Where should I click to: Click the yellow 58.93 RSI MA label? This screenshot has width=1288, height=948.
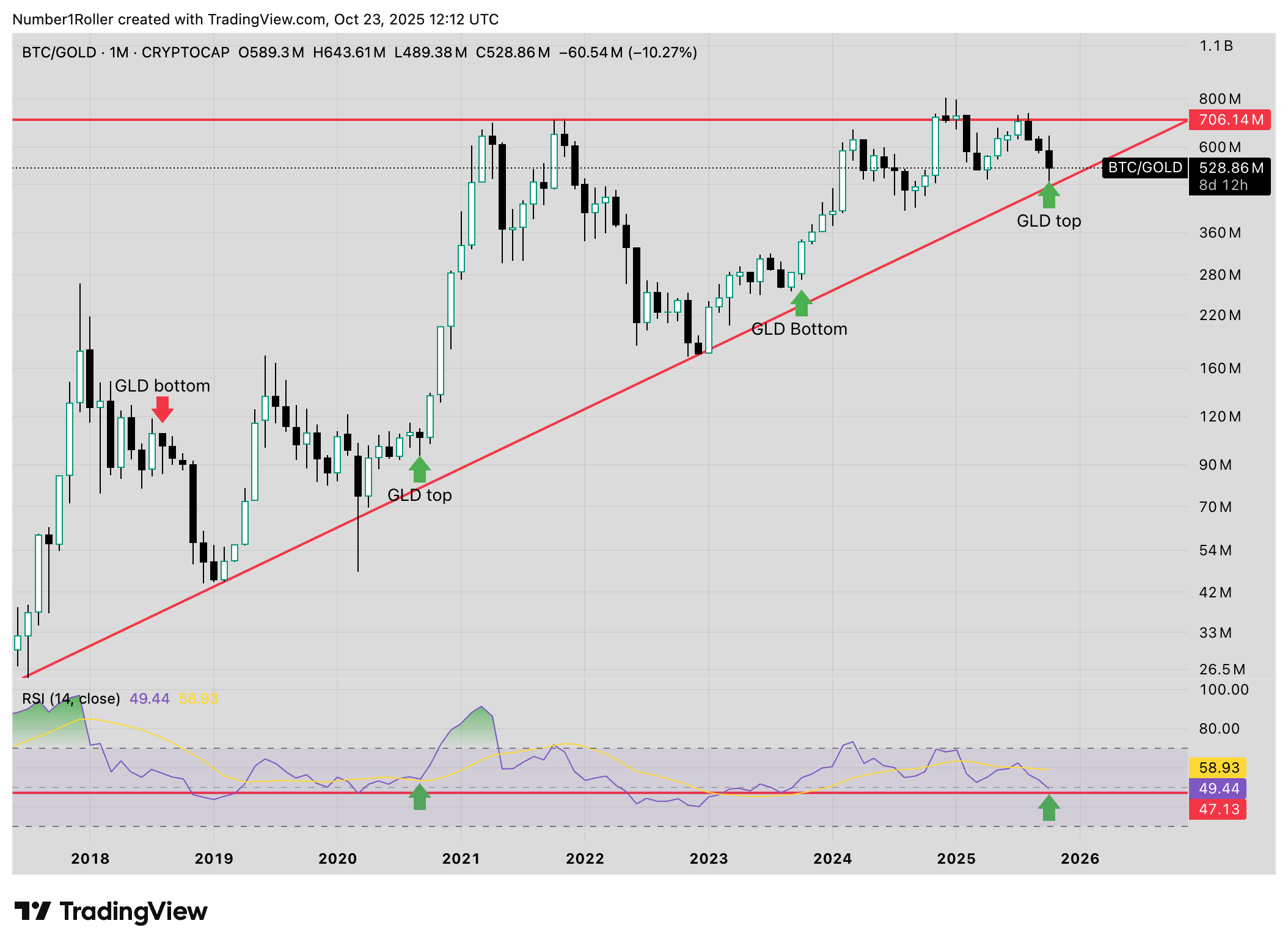[1217, 768]
